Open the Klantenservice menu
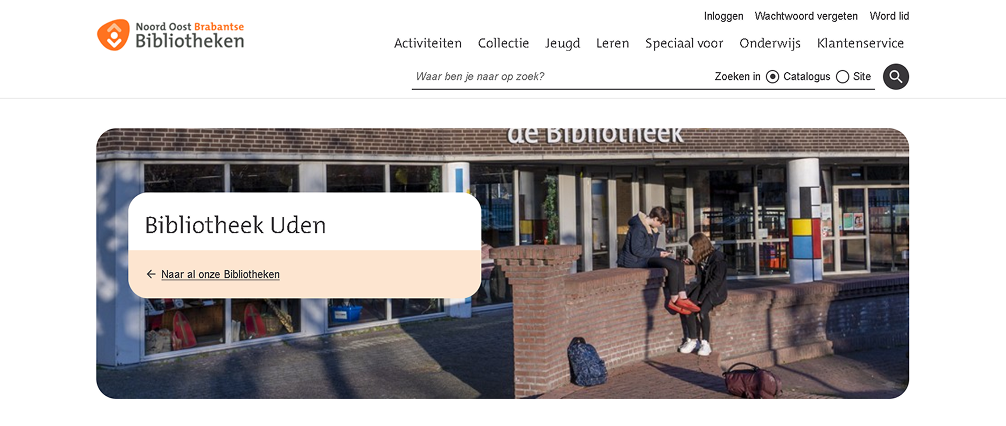 [x=860, y=44]
